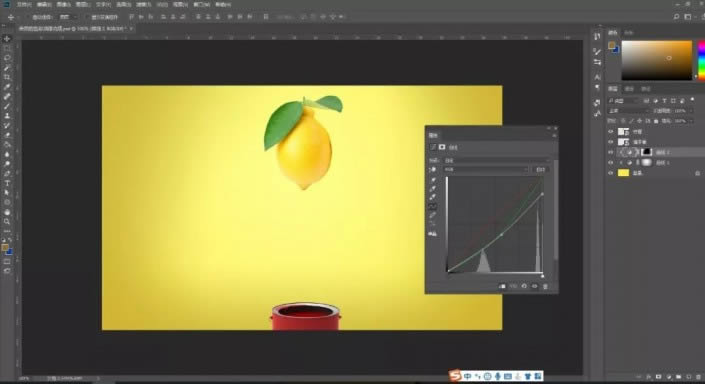705x384 pixels.
Task: Click the Sogou input method icon
Action: [x=455, y=375]
